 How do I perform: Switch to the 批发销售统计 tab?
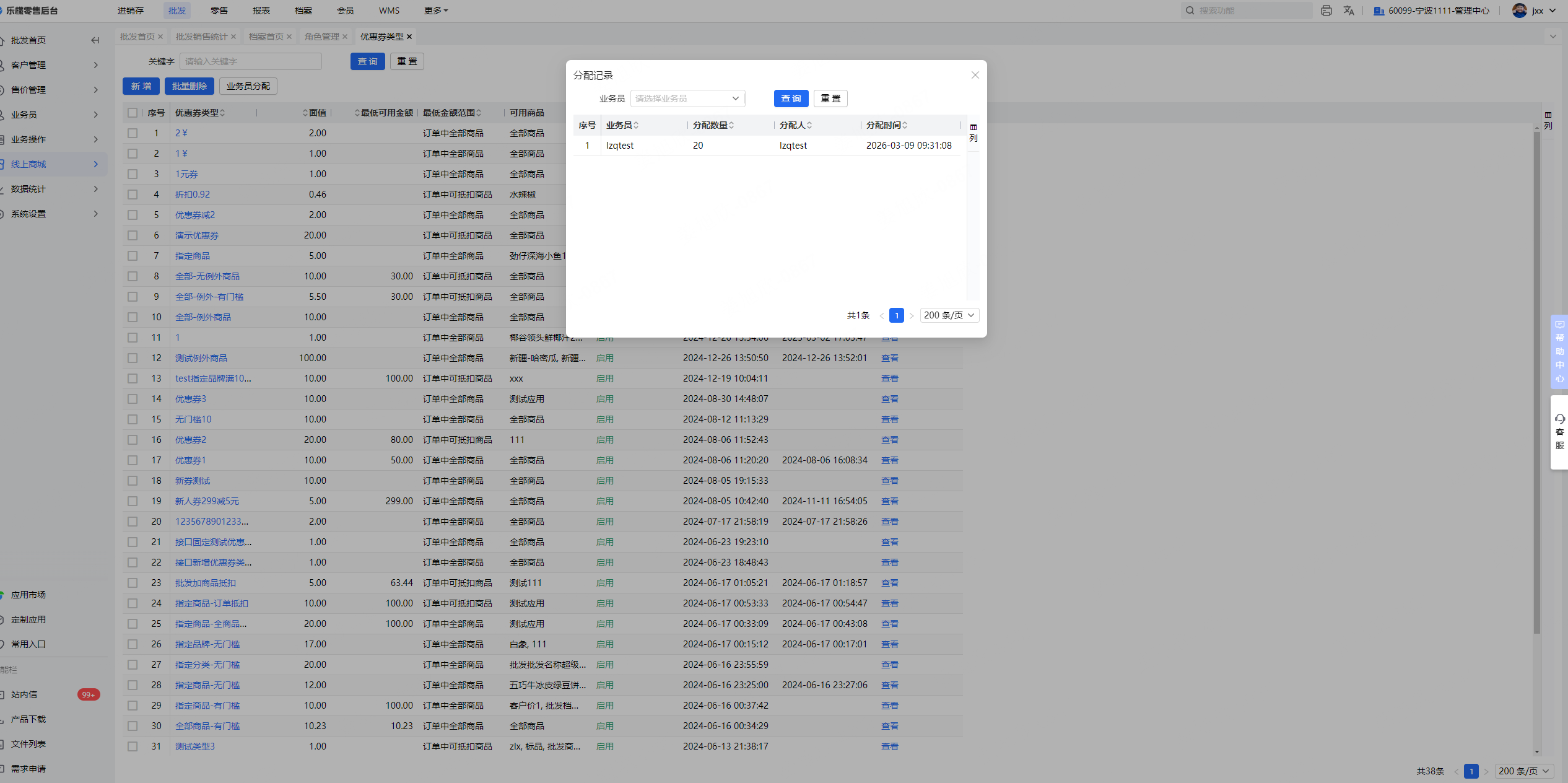pos(201,37)
